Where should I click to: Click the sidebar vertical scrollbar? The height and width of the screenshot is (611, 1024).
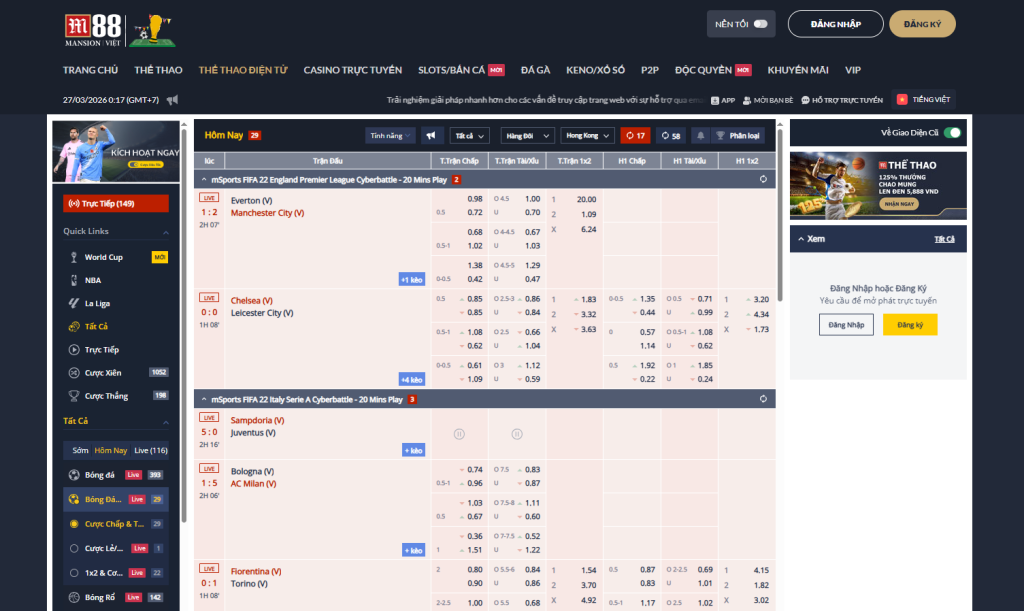pyautogui.click(x=184, y=326)
